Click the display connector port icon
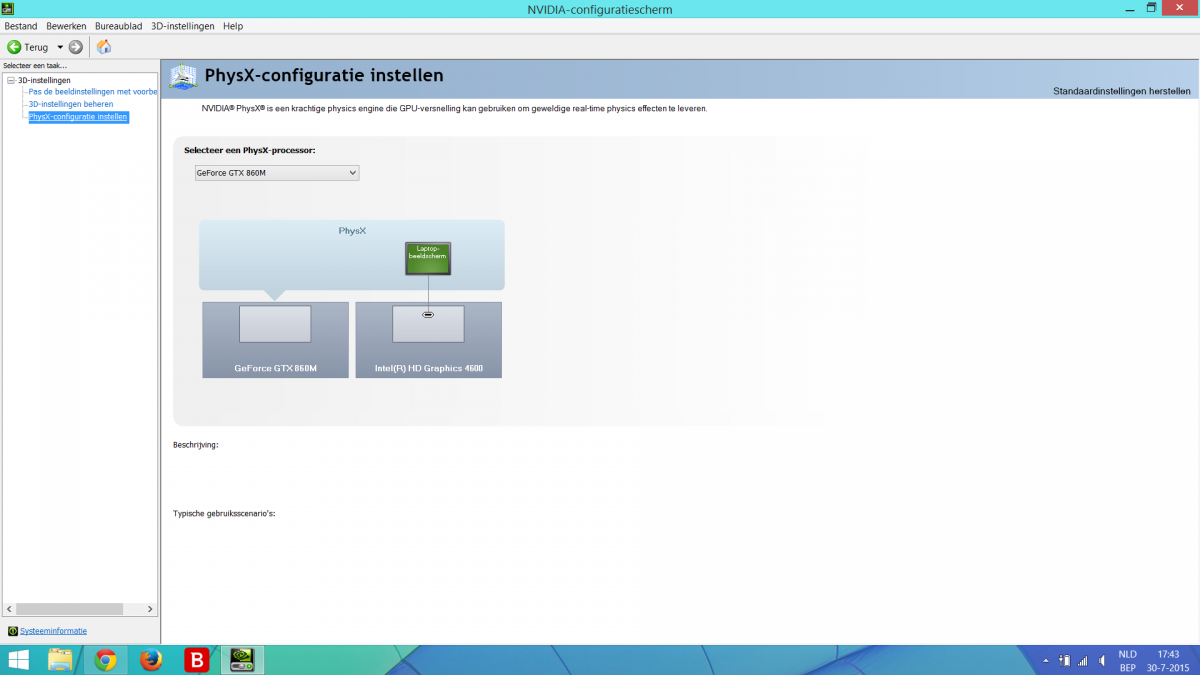 428,314
